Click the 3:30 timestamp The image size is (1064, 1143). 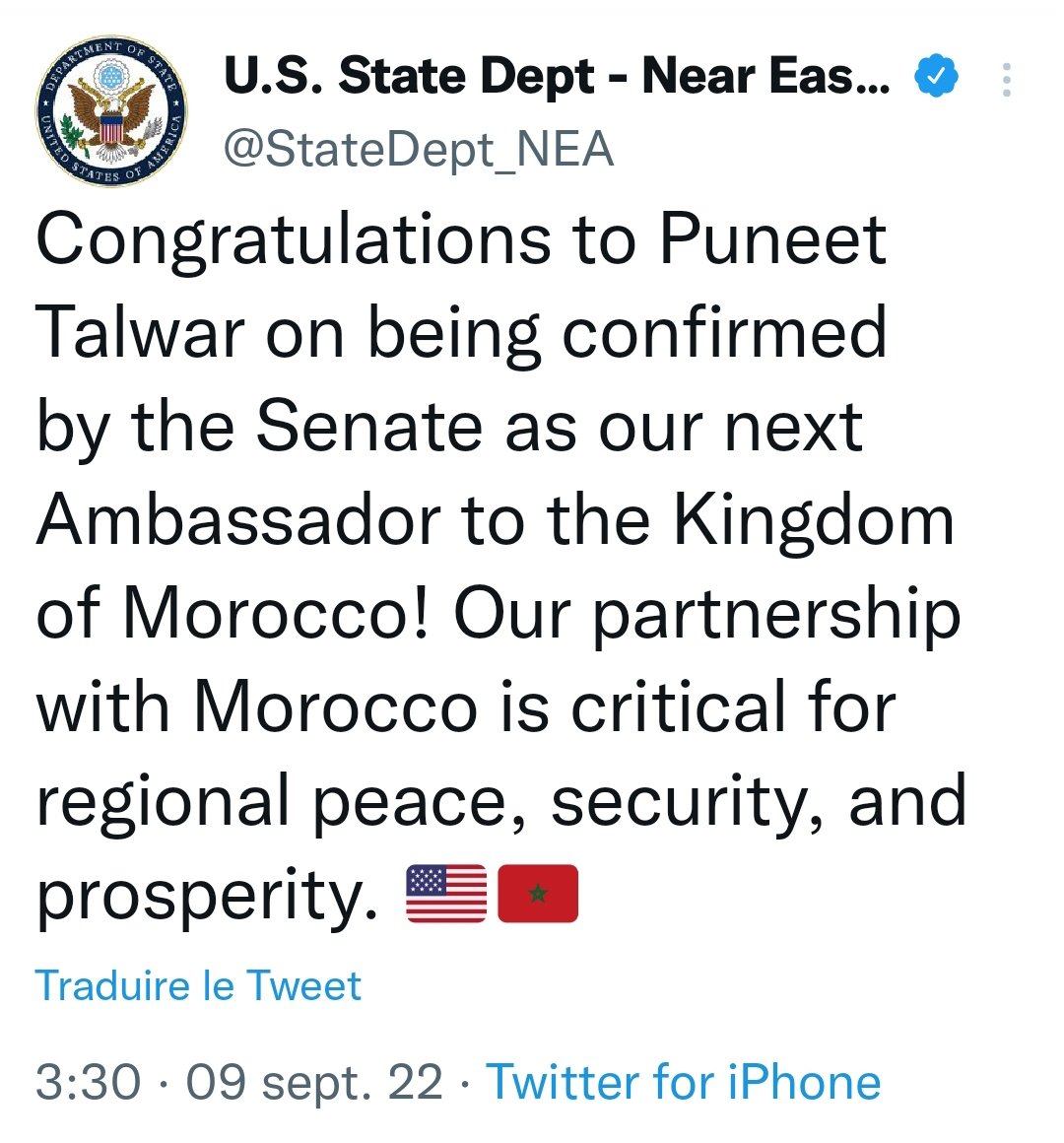pyautogui.click(x=88, y=1082)
